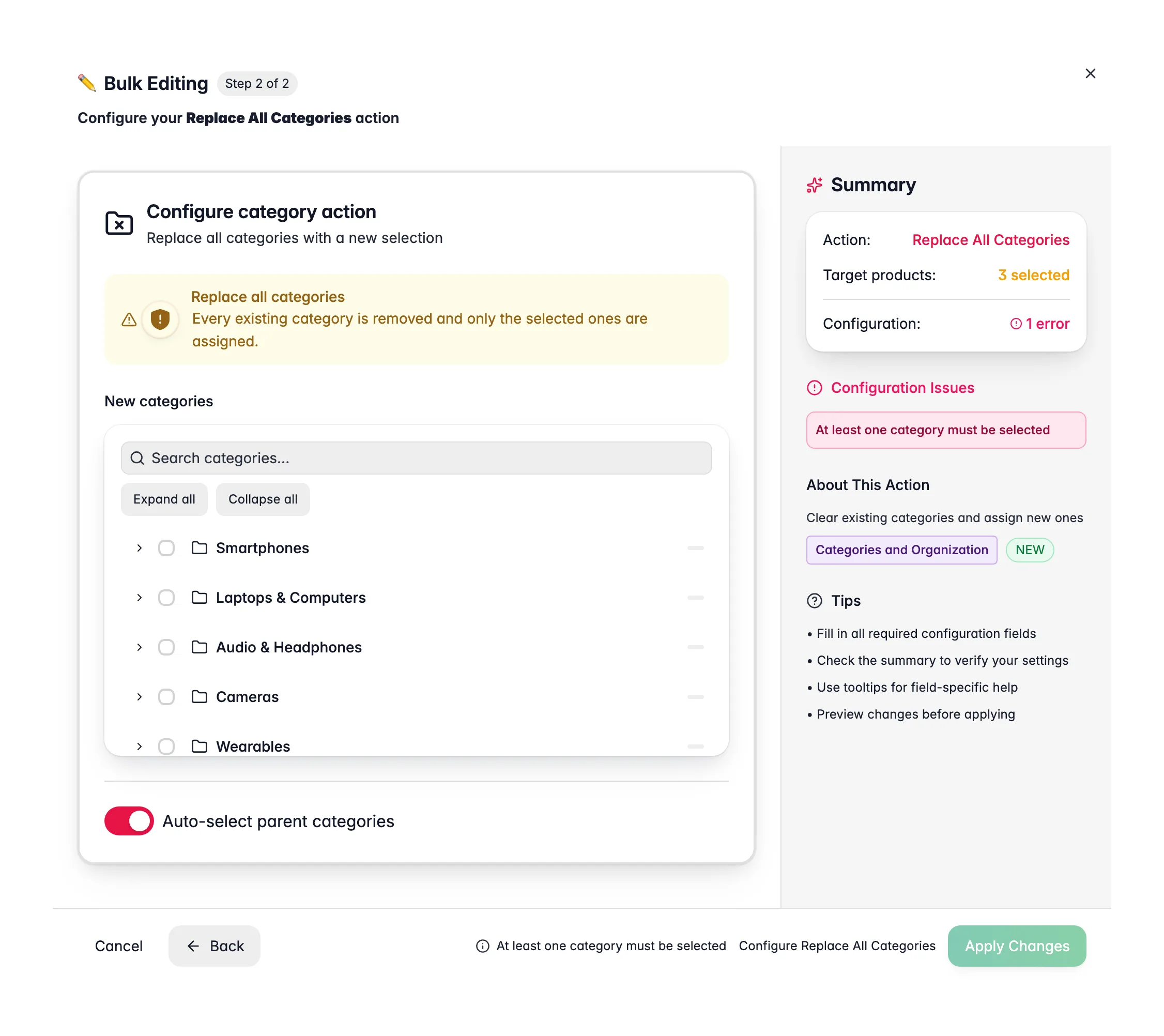Check the Smartphones category checkbox
This screenshot has width=1164, height=1036.
coord(166,548)
